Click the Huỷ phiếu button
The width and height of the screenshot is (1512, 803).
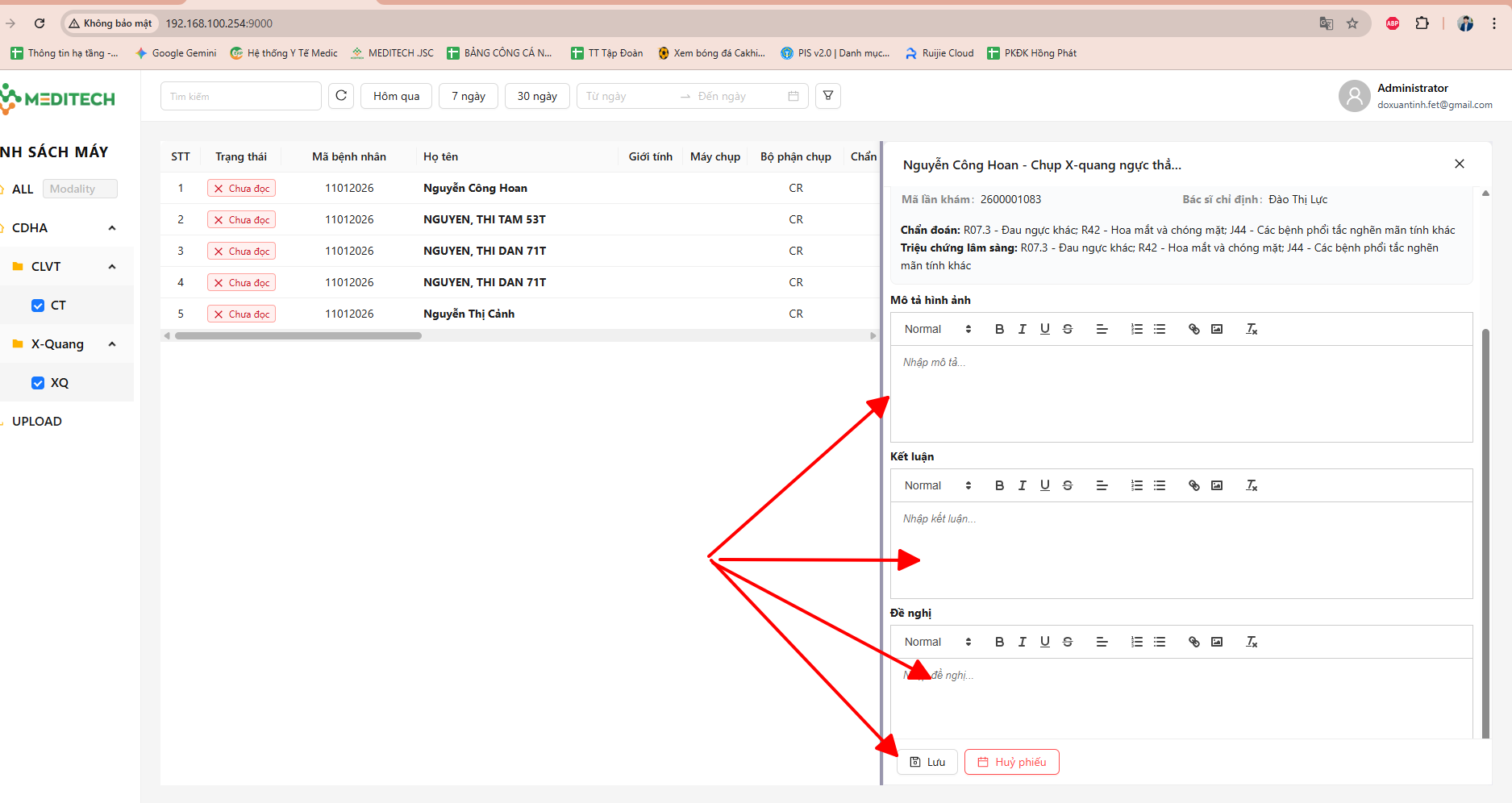[1011, 762]
